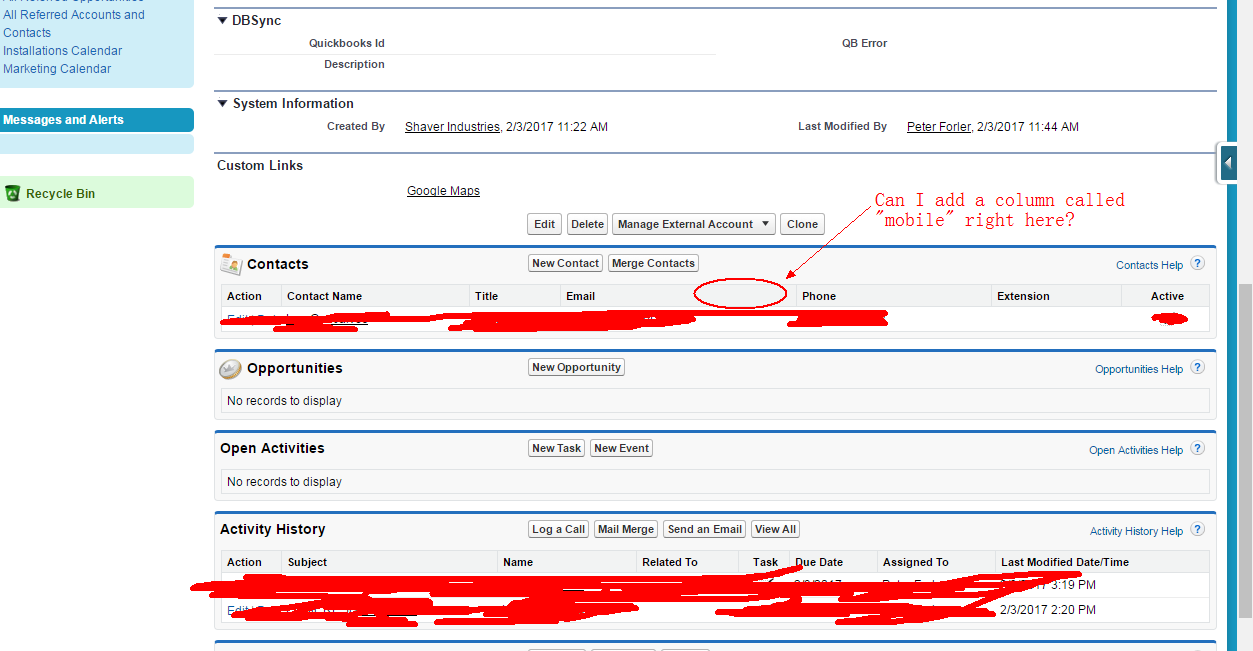
Task: Open Installations Calendar sidebar link
Action: tap(62, 51)
